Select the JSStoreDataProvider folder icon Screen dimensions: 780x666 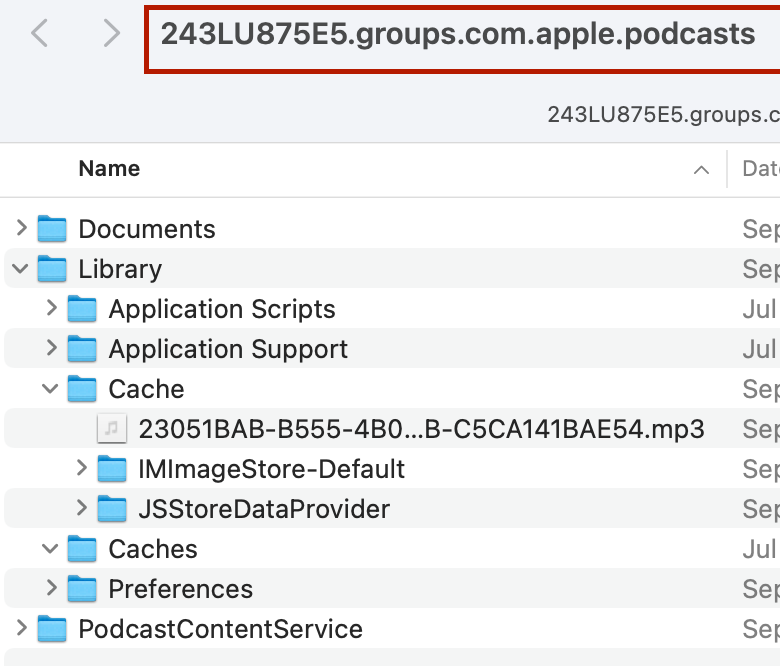point(112,508)
